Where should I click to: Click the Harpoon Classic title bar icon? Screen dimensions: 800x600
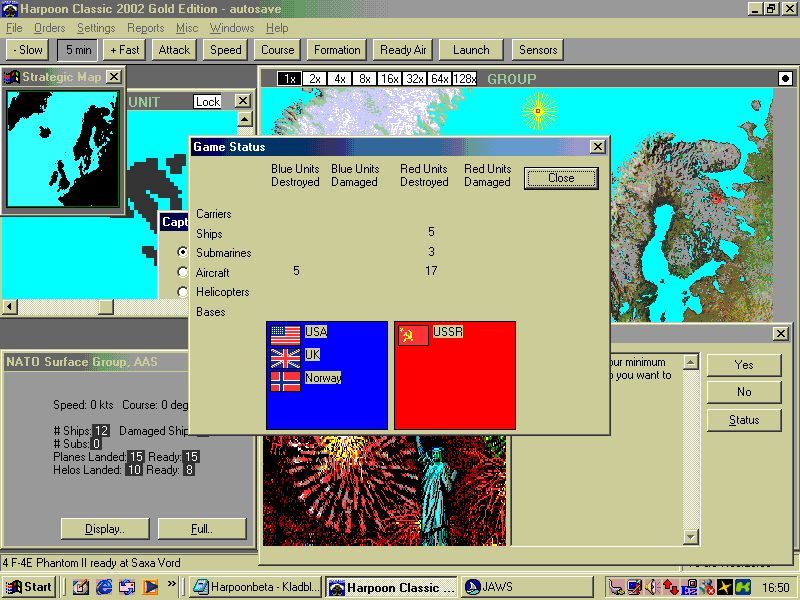pyautogui.click(x=10, y=9)
